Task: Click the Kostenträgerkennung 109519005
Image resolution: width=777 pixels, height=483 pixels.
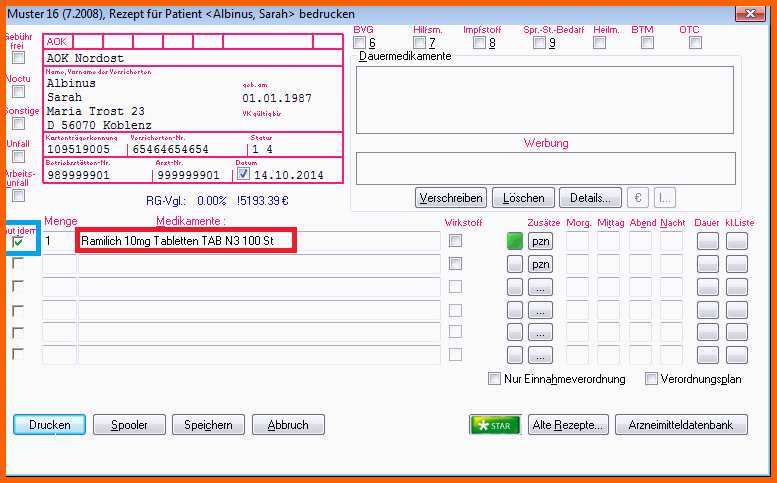Action: tap(78, 149)
